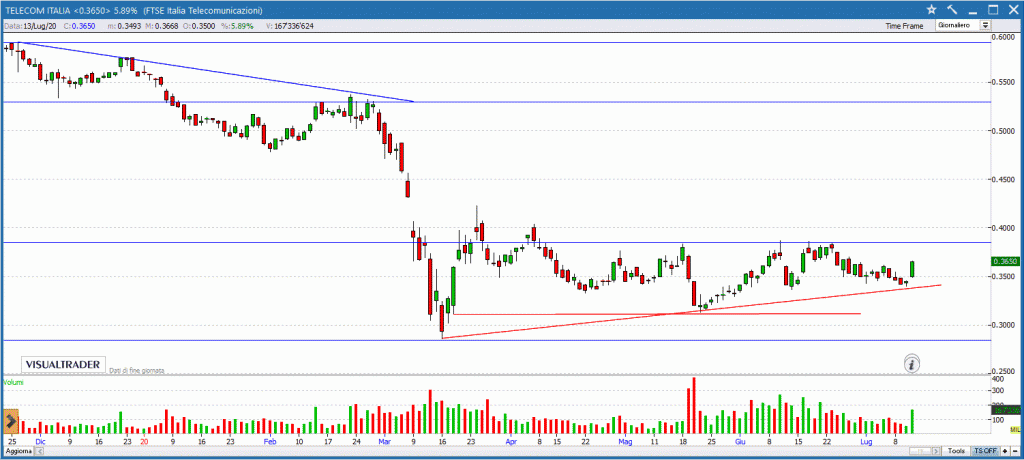Click the 'O: 0.3500' open value
This screenshot has height=460, width=1024.
point(198,26)
